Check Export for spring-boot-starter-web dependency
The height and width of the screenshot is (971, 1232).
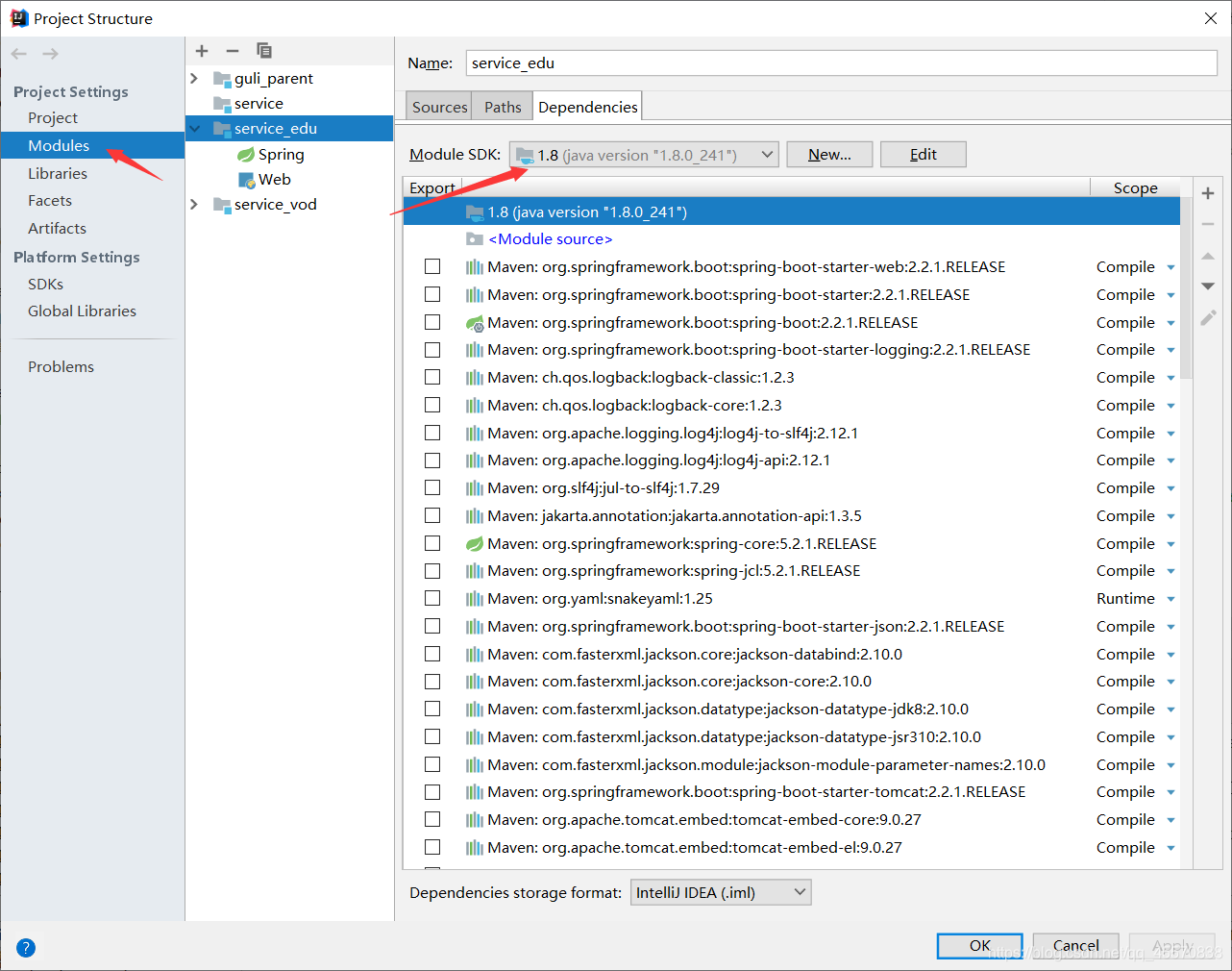[x=432, y=266]
